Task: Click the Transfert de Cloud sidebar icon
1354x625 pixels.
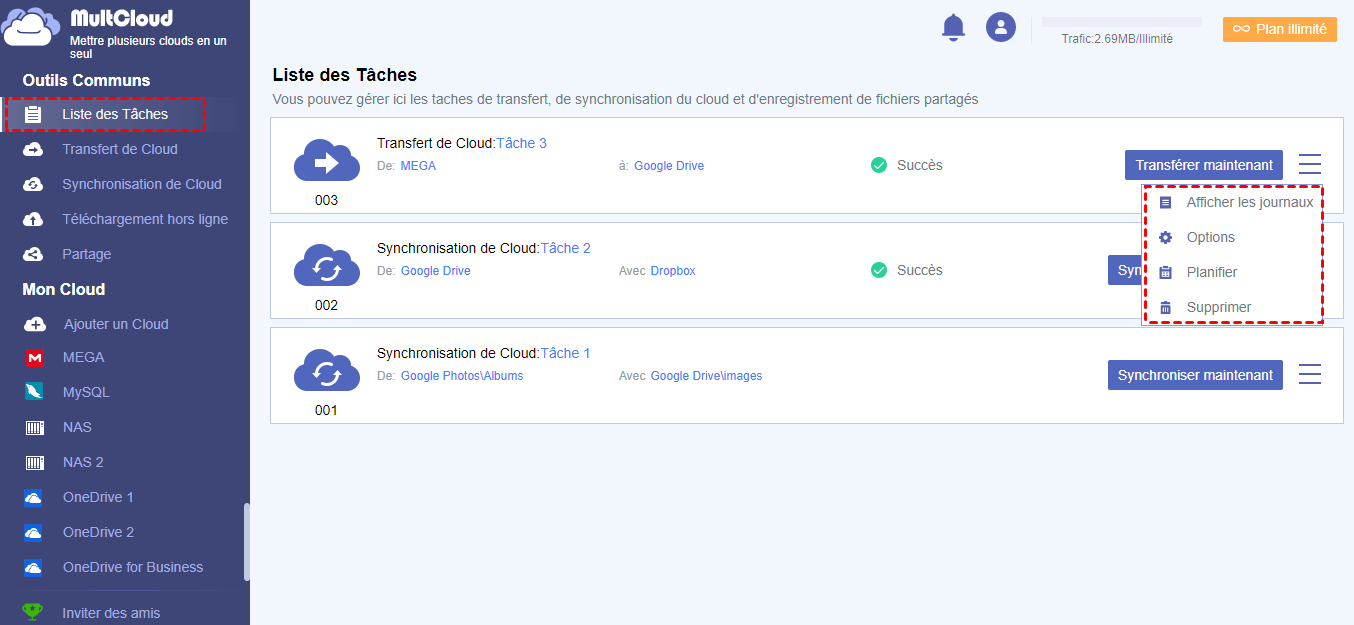Action: coord(34,150)
